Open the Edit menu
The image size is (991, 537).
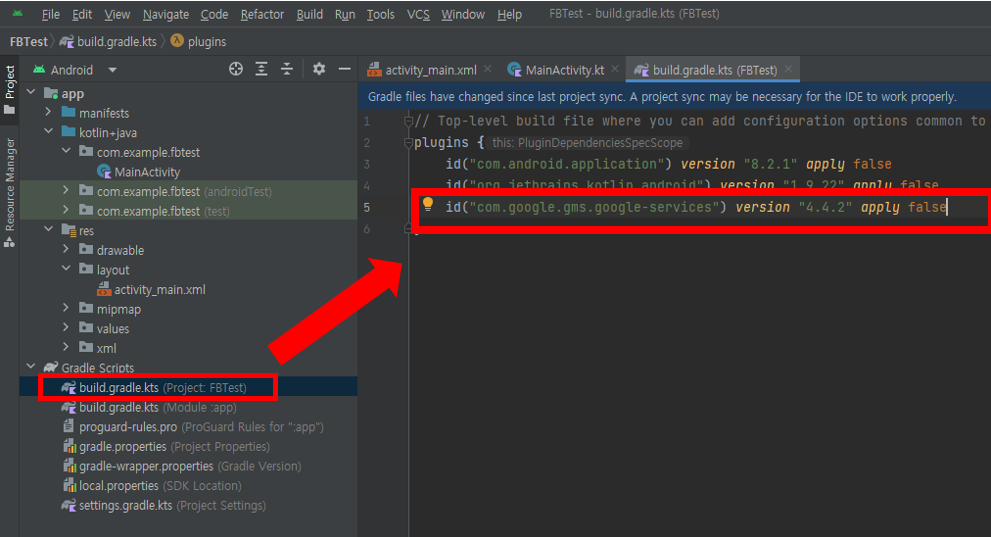pos(82,14)
